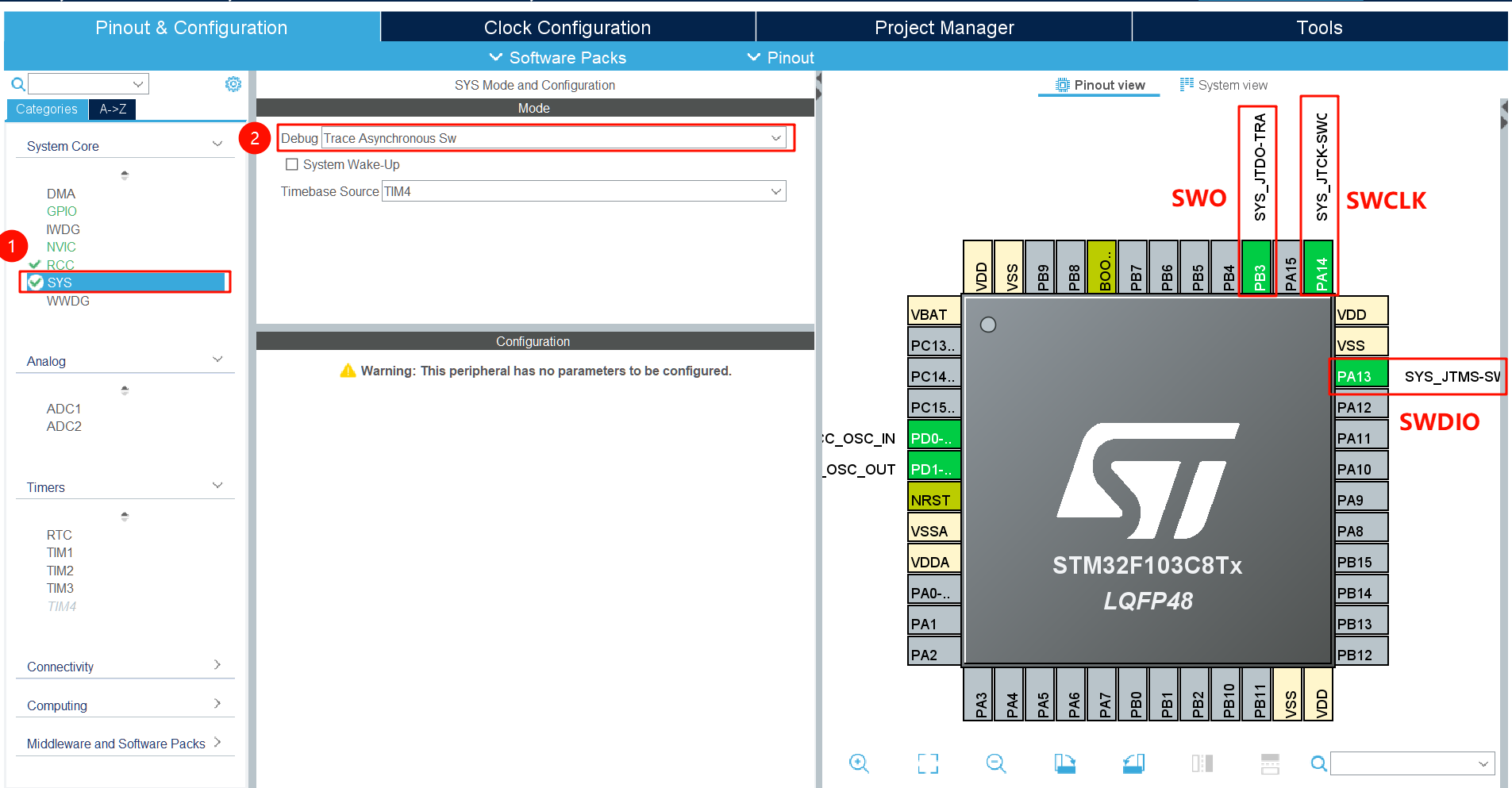The height and width of the screenshot is (788, 1512).
Task: Select the Categories tab
Action: [x=47, y=109]
